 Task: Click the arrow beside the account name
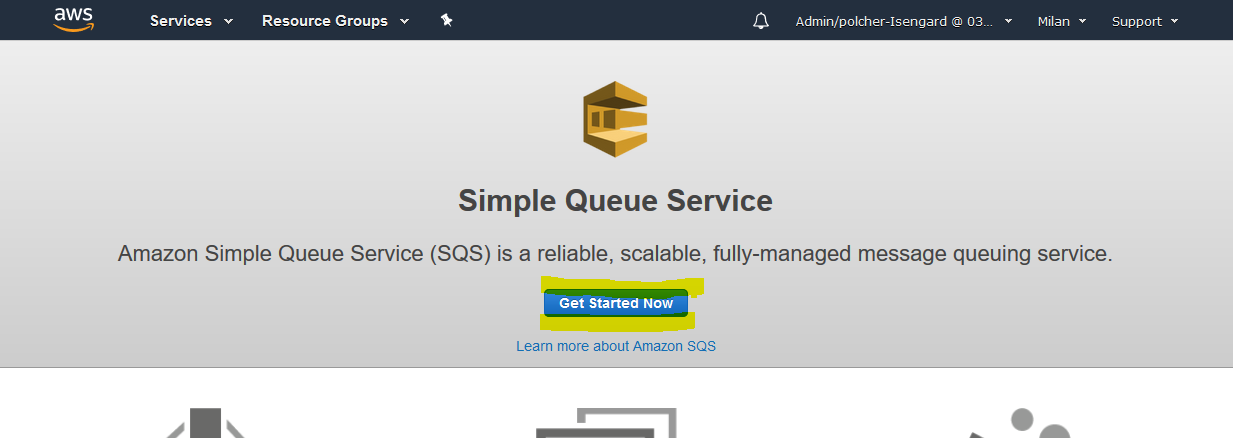click(x=1008, y=21)
